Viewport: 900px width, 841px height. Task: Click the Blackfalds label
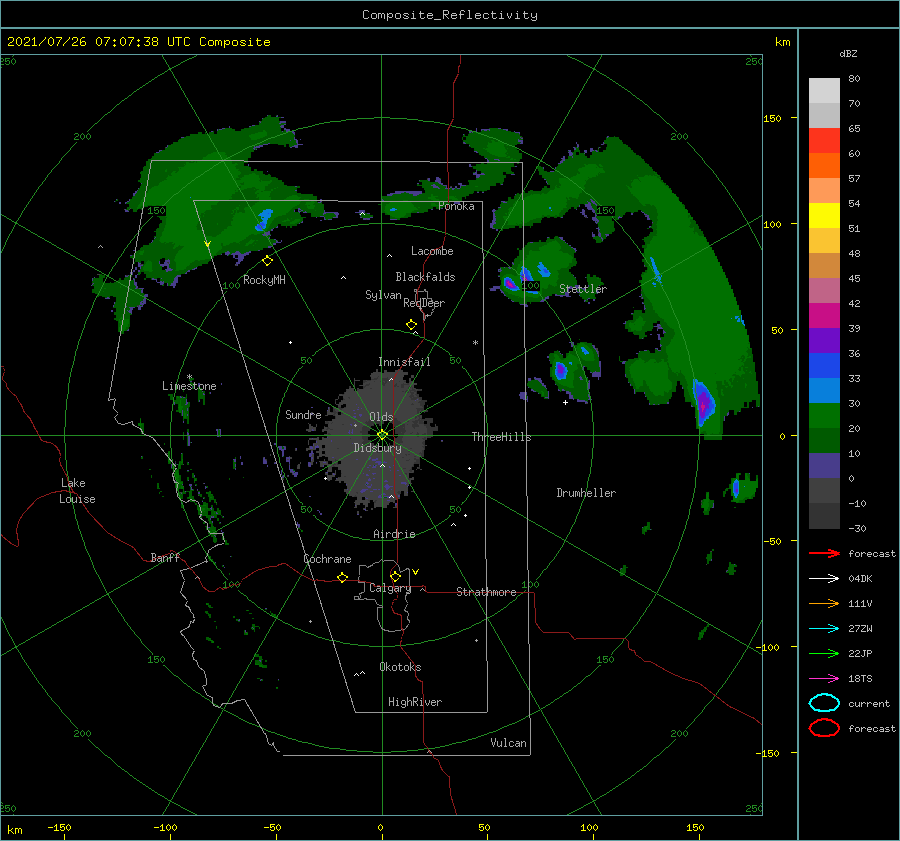coord(425,277)
